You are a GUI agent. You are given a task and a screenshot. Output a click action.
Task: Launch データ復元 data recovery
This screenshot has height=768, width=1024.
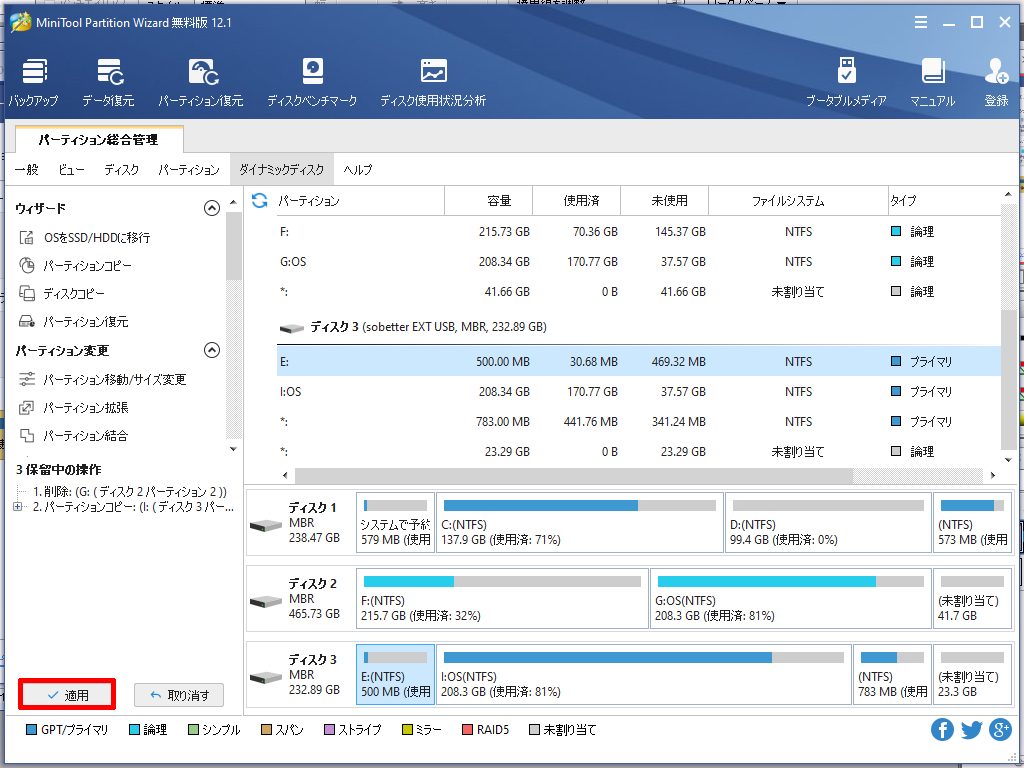tap(108, 82)
